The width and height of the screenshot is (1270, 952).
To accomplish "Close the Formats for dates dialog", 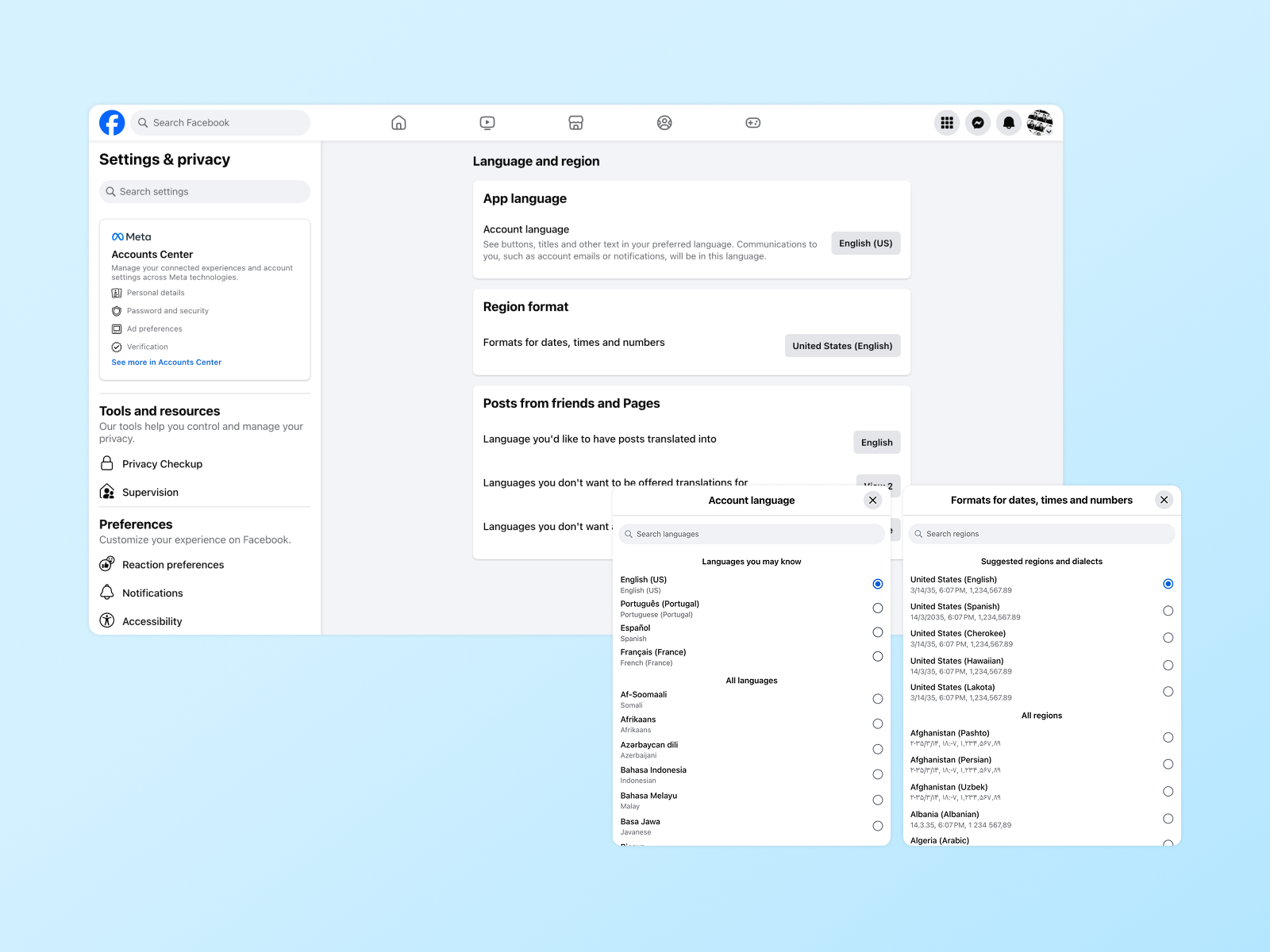I will pos(1164,500).
